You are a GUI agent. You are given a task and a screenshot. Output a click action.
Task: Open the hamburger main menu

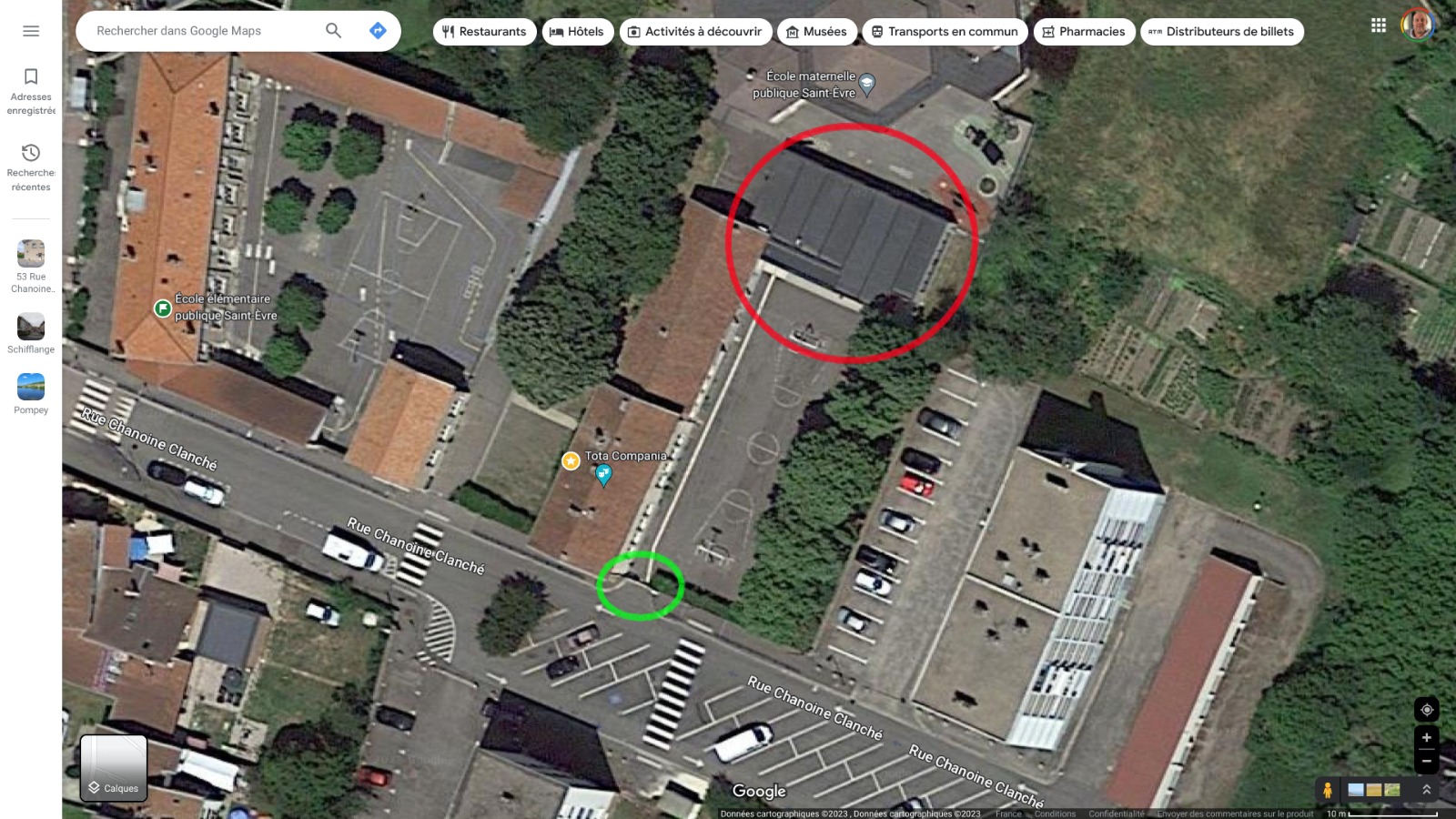[31, 31]
